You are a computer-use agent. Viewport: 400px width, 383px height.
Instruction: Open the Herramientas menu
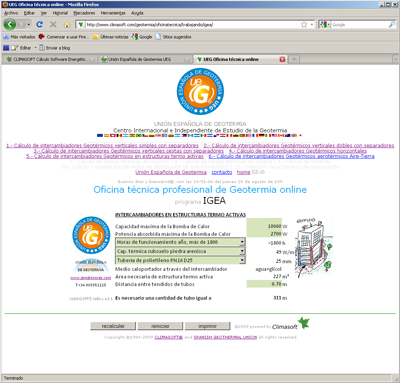(113, 13)
